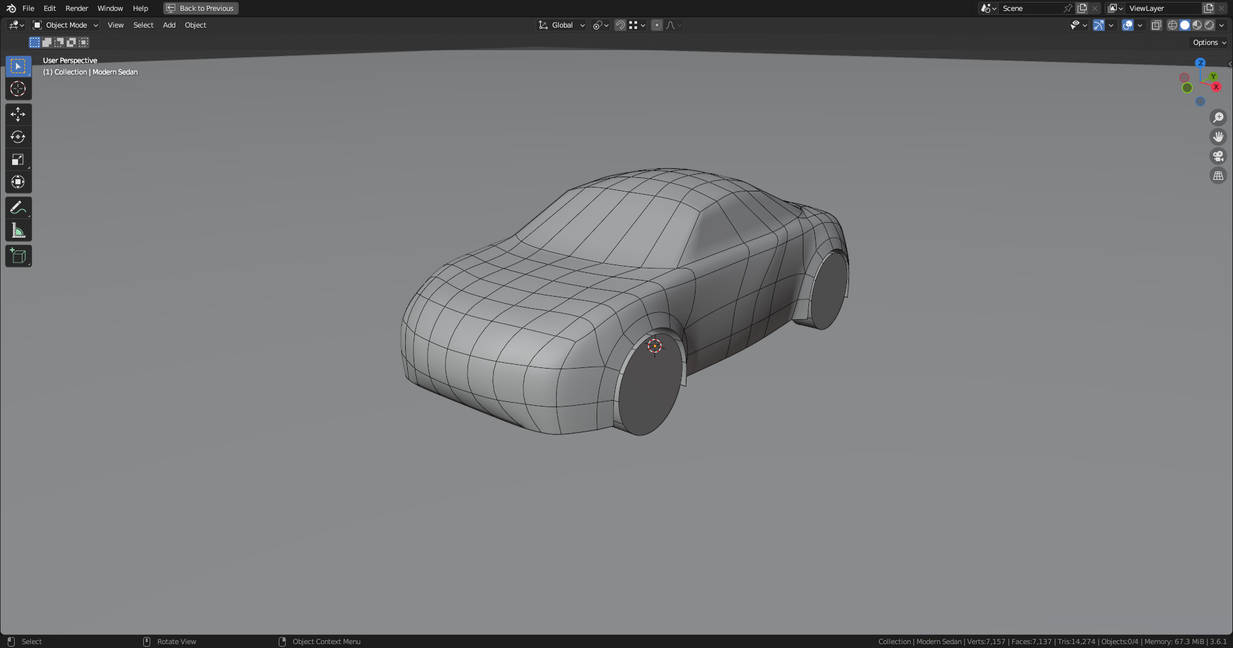This screenshot has width=1233, height=648.
Task: Select the Move tool in the toolbar
Action: [x=18, y=114]
